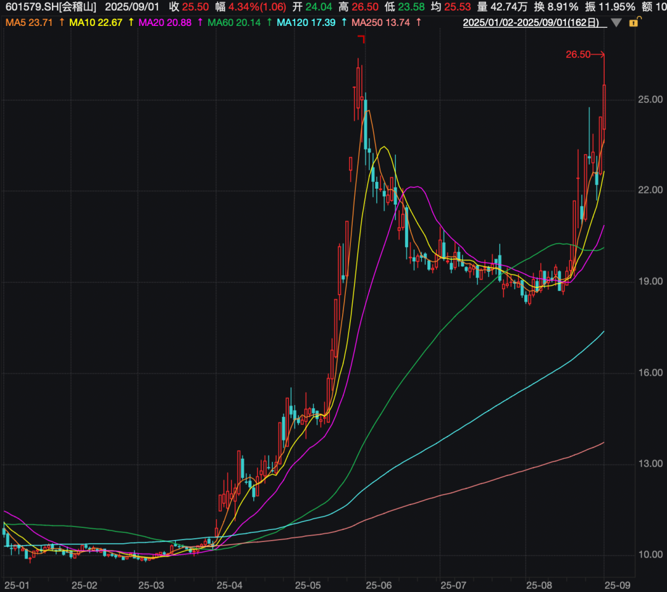Click the 25-08 timeline marker
The height and width of the screenshot is (592, 667).
[537, 584]
